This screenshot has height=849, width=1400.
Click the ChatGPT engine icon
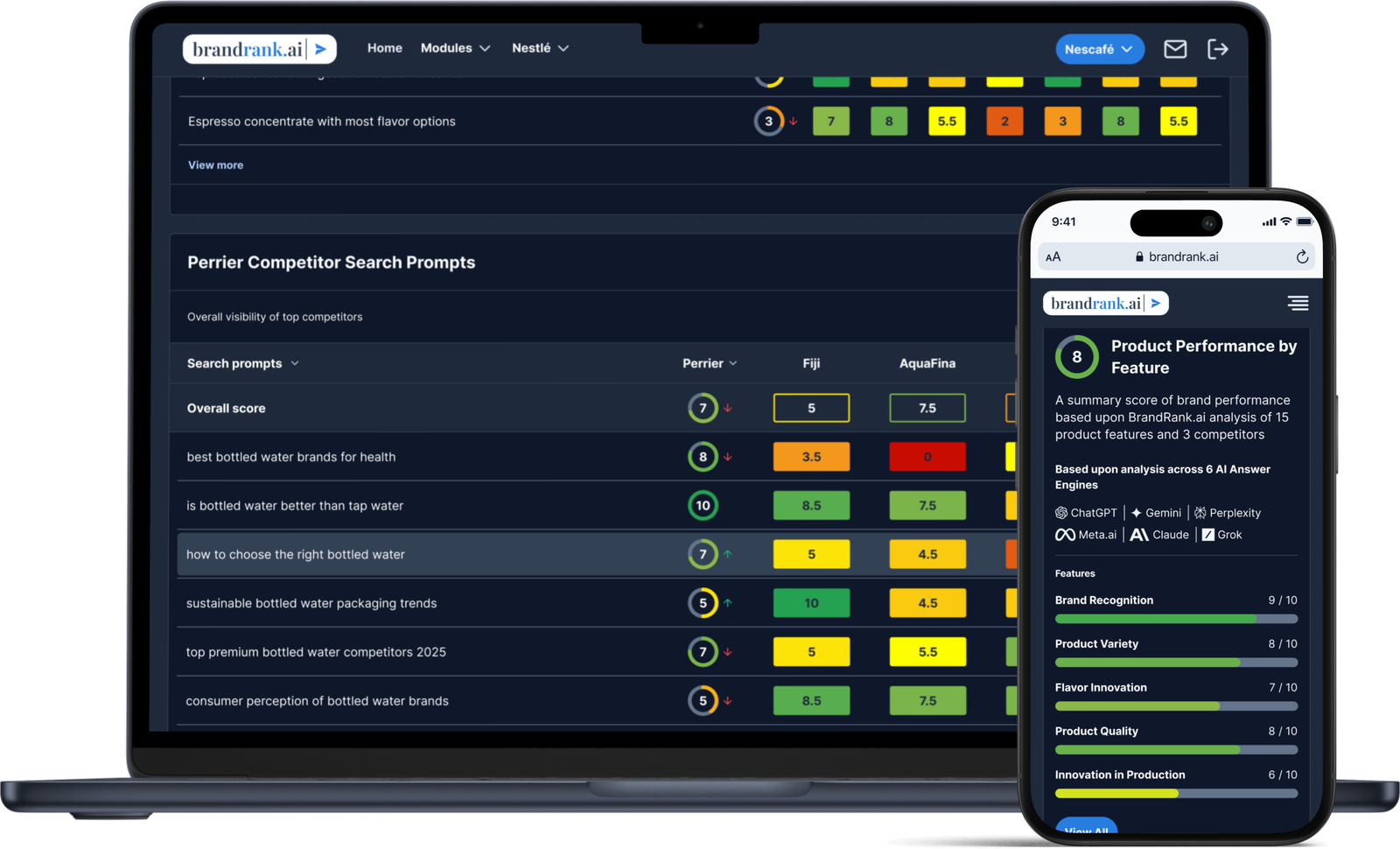click(1061, 513)
